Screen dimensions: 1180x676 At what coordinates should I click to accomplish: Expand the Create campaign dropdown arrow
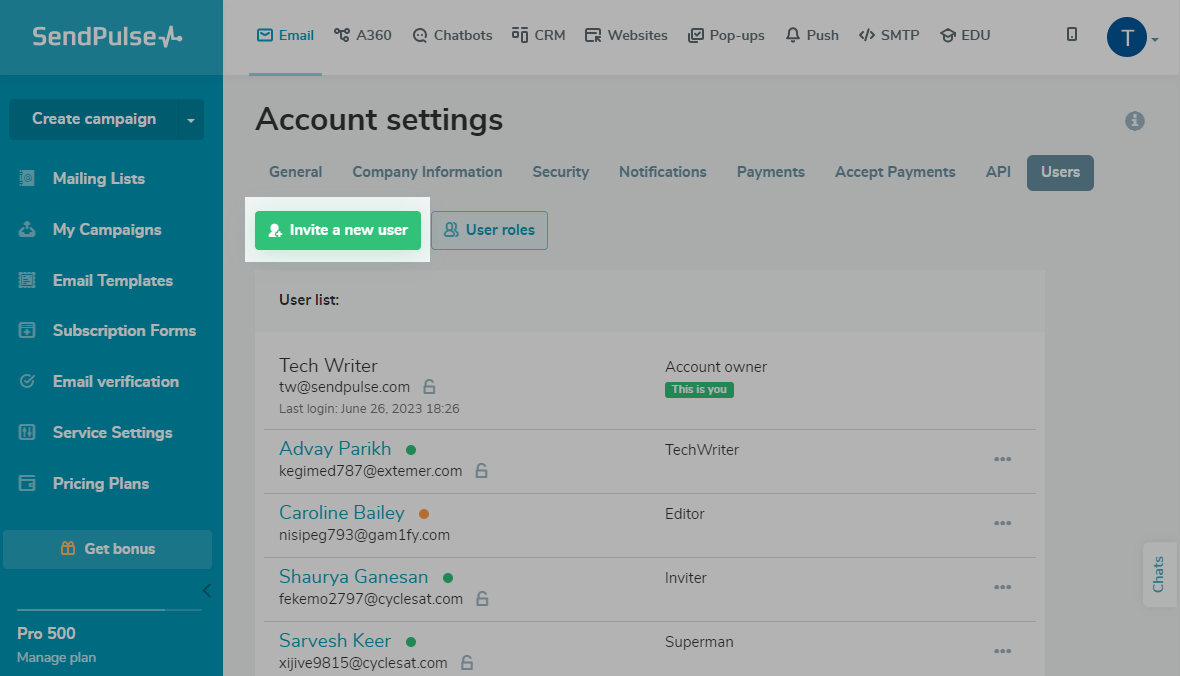191,119
